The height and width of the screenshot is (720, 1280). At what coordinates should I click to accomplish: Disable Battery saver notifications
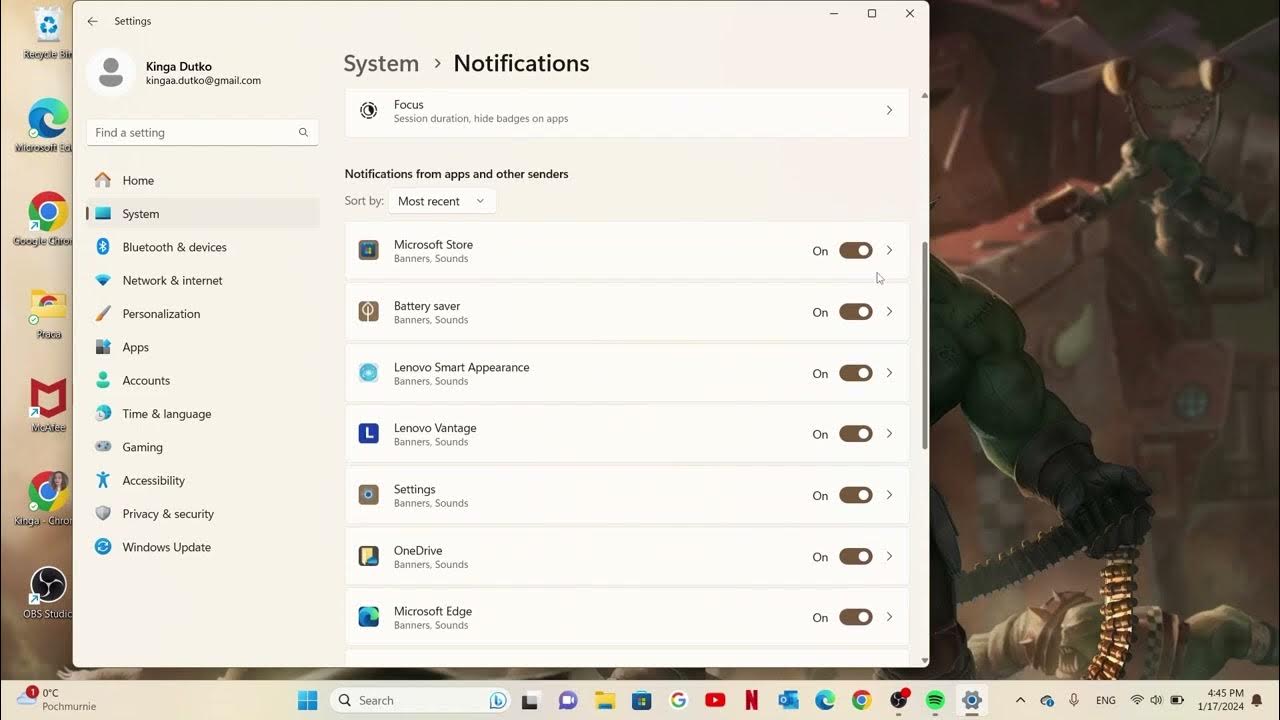click(x=855, y=311)
